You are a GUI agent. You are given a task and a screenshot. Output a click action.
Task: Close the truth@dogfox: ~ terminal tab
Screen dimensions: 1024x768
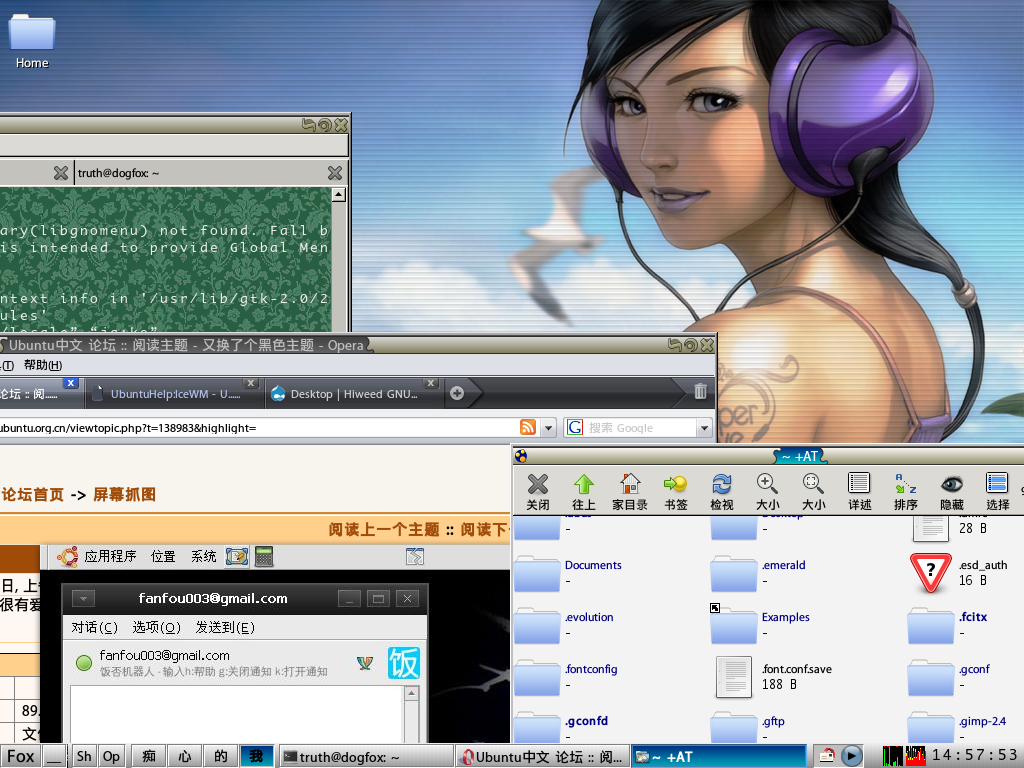335,173
